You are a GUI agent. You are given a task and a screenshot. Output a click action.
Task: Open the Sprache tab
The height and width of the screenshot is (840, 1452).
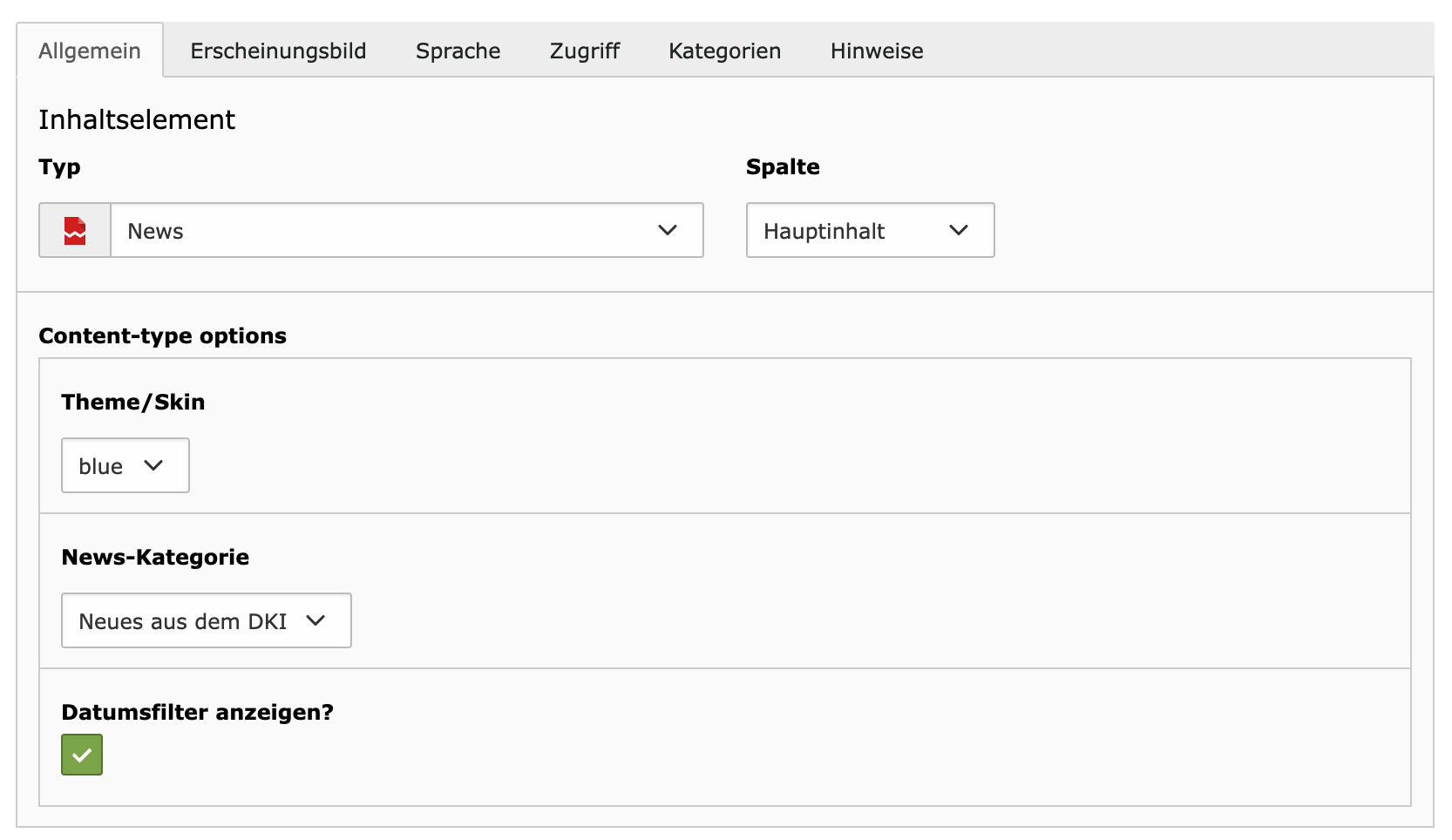pyautogui.click(x=458, y=51)
